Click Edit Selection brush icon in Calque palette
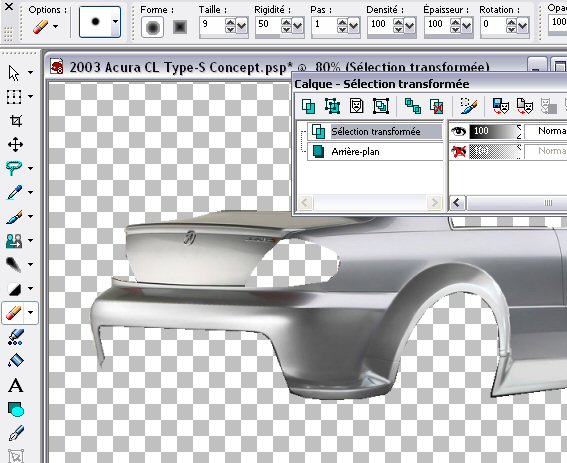The width and height of the screenshot is (567, 463). [469, 106]
